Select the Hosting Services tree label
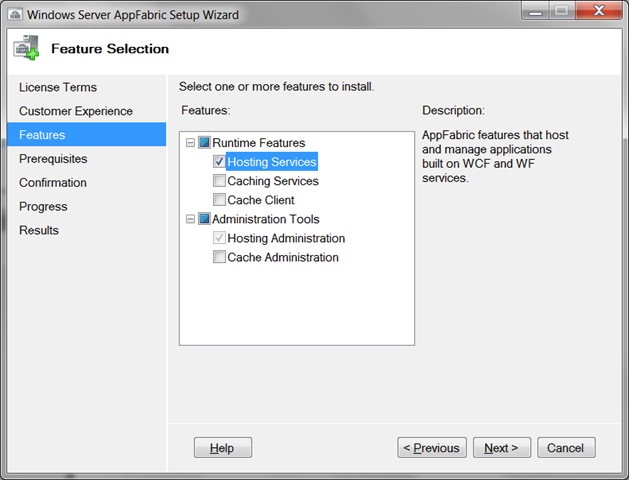Screen dimensions: 629x480 coord(272,162)
